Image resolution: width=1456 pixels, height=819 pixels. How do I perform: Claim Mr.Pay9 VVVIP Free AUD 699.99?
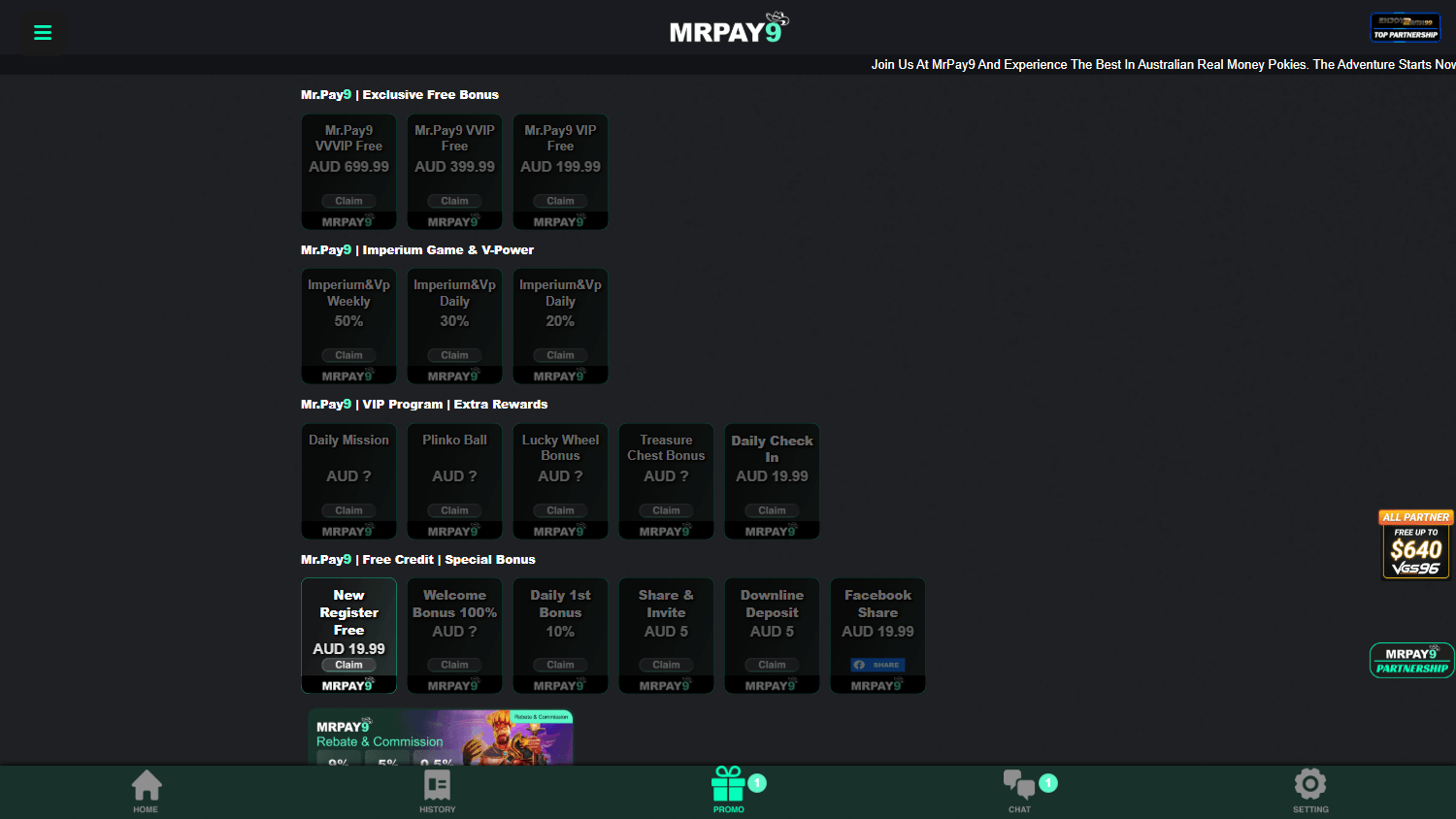pyautogui.click(x=348, y=201)
